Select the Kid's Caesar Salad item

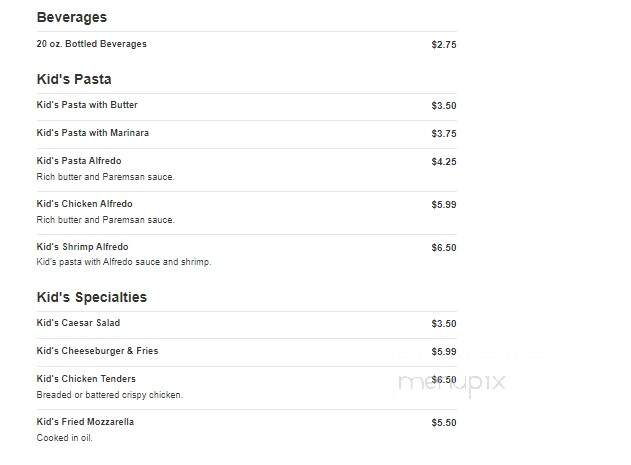point(78,323)
